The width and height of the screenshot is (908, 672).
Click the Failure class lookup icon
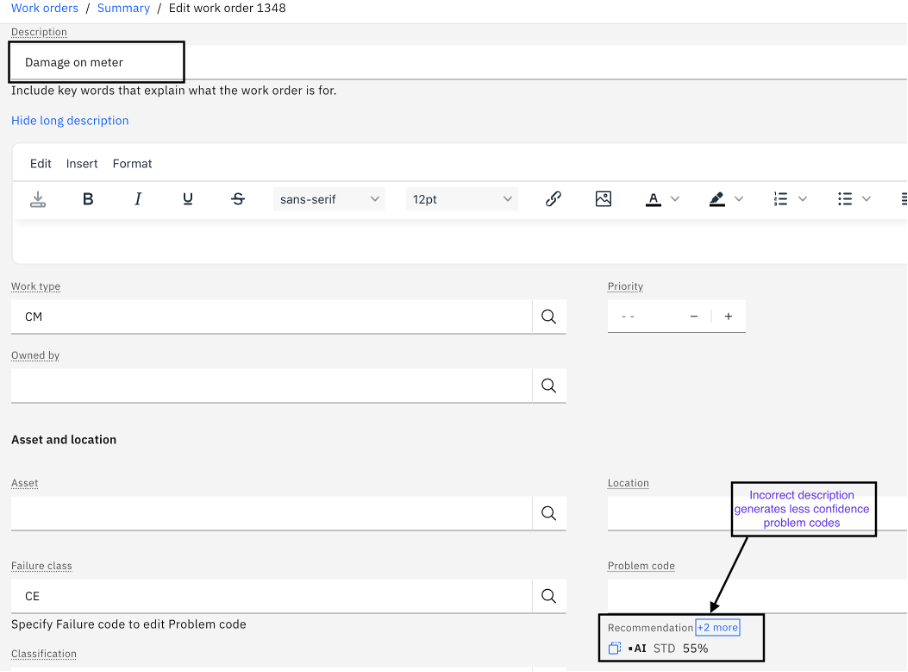[548, 595]
